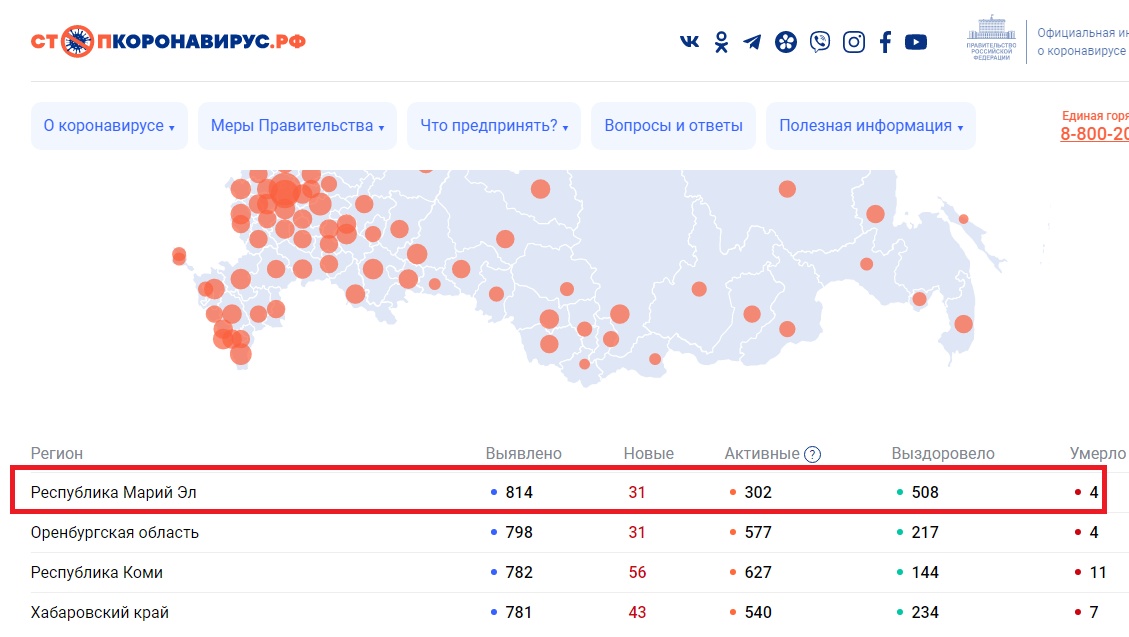
Task: Click the Russian Government building logo
Action: [x=991, y=38]
